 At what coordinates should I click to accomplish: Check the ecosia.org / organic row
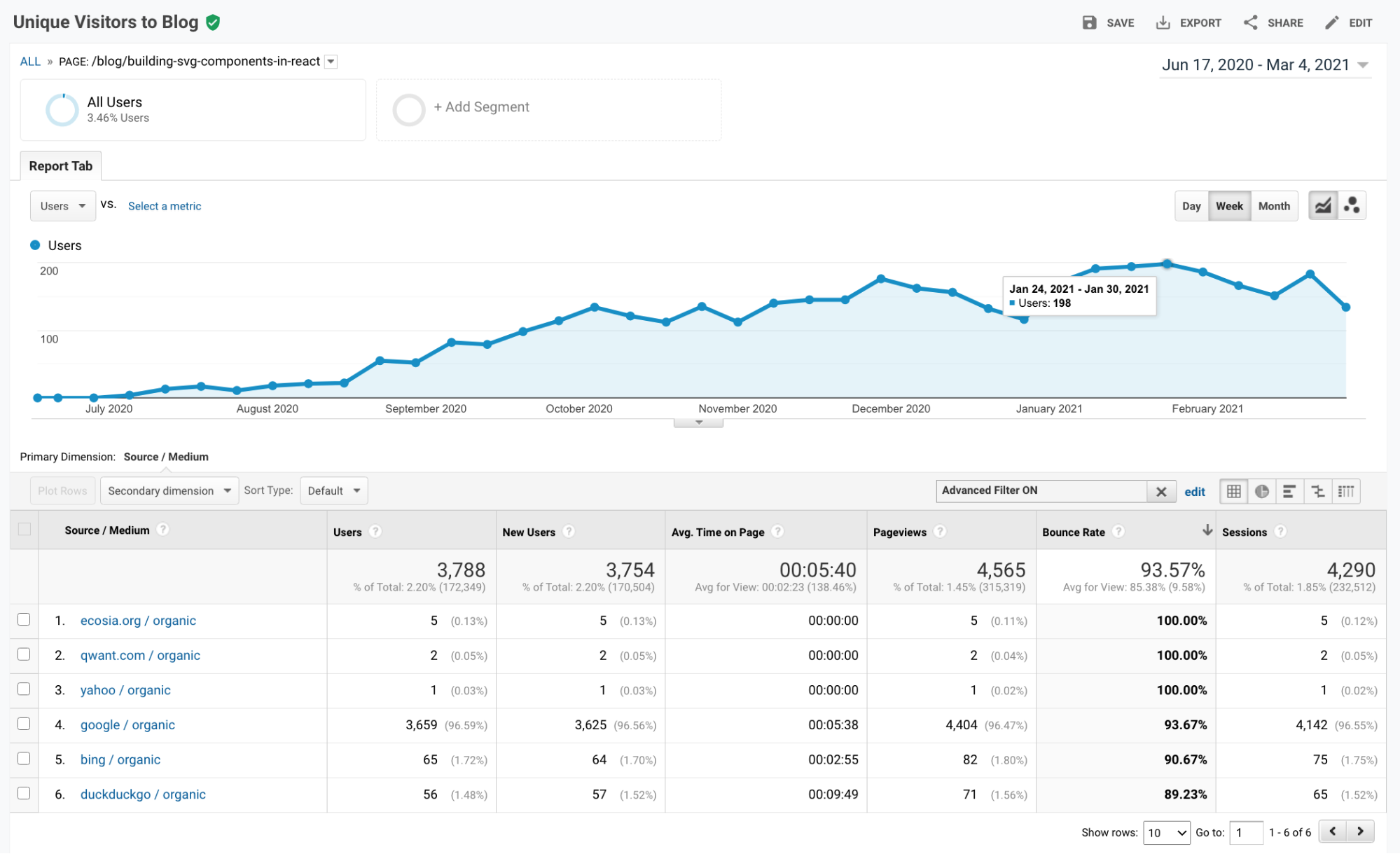[24, 620]
